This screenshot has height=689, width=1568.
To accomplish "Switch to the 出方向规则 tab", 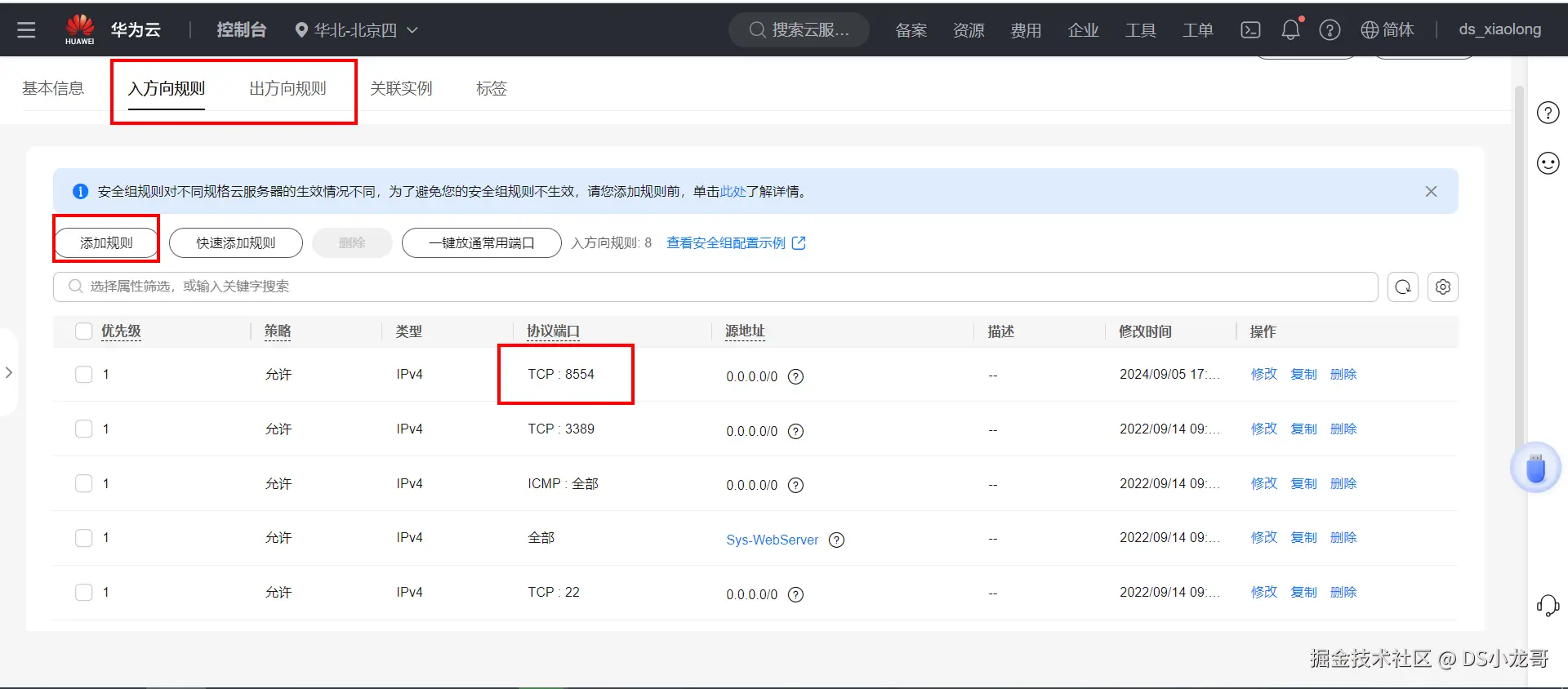I will click(287, 88).
